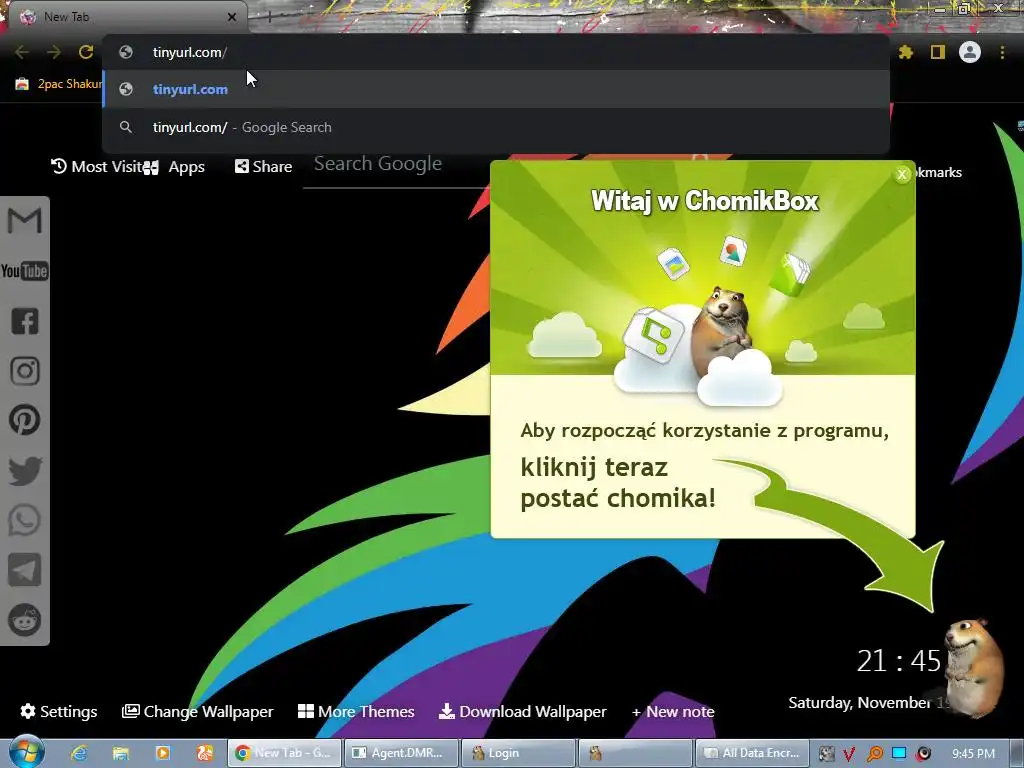Click the 21 : 45 clock widget
Viewport: 1024px width, 768px height.
pos(899,661)
